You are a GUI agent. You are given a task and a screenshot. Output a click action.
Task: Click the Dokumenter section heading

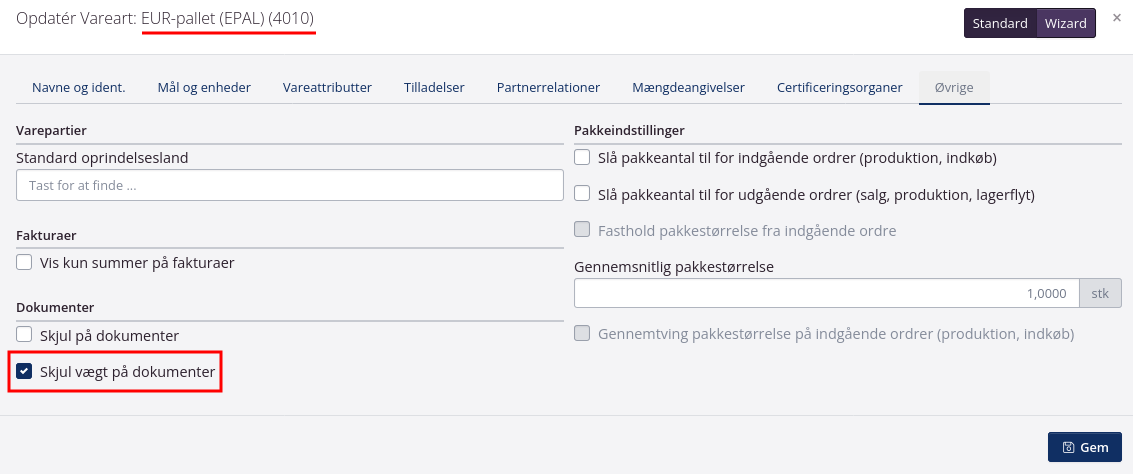(56, 307)
